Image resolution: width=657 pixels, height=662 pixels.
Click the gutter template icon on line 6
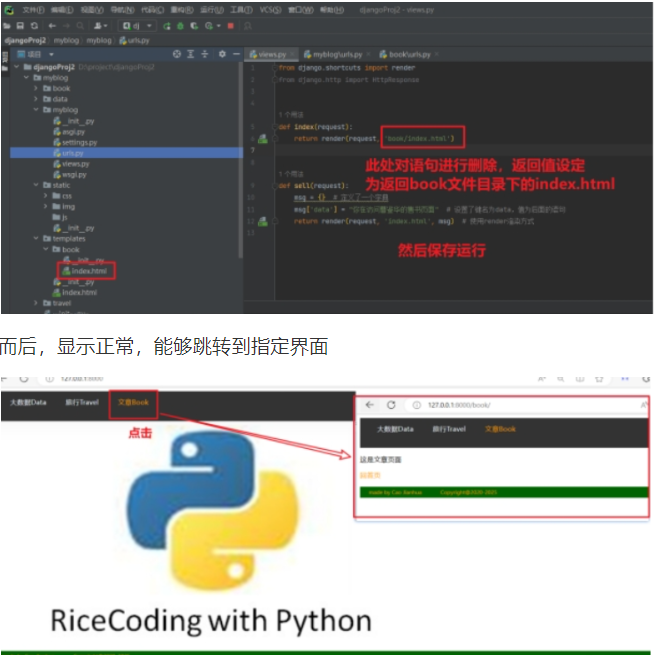point(263,138)
